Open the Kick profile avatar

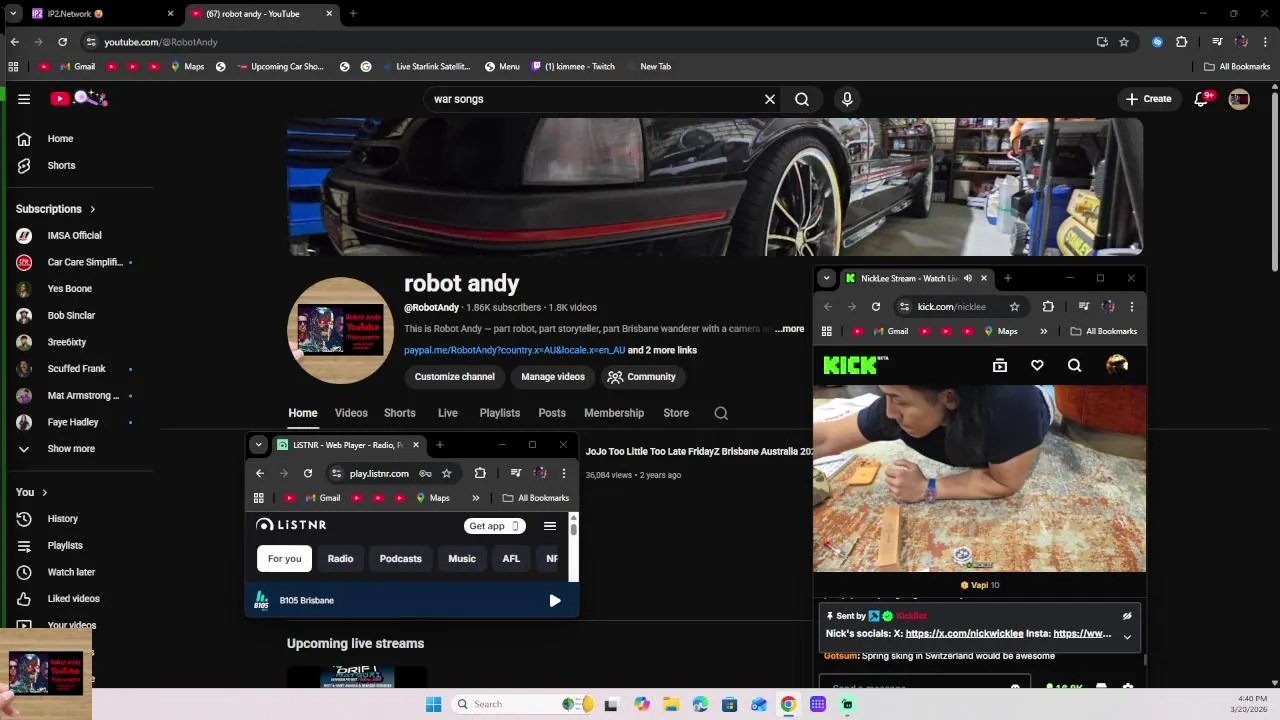pyautogui.click(x=1117, y=365)
